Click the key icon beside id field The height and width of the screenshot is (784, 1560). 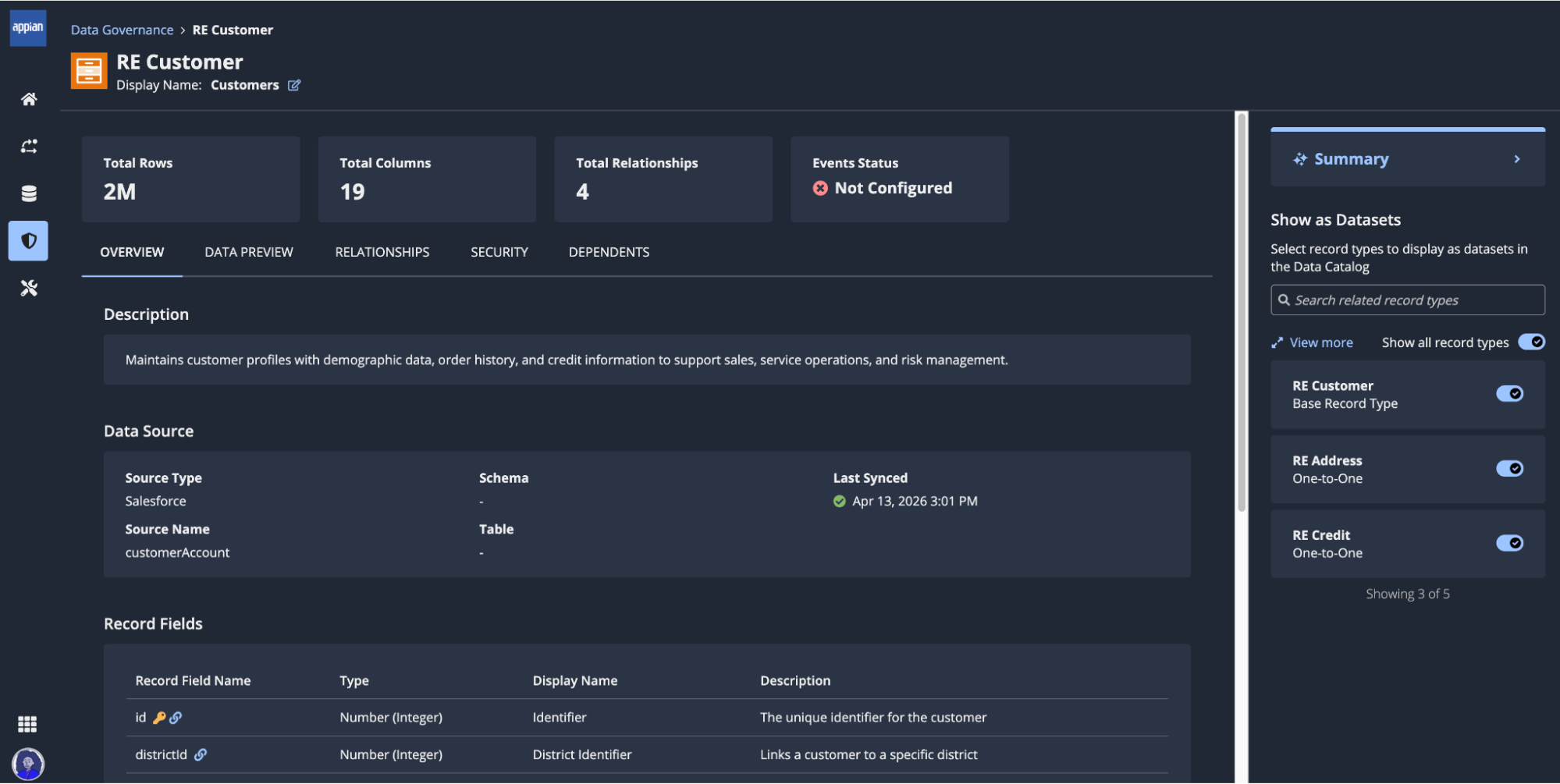pyautogui.click(x=159, y=718)
